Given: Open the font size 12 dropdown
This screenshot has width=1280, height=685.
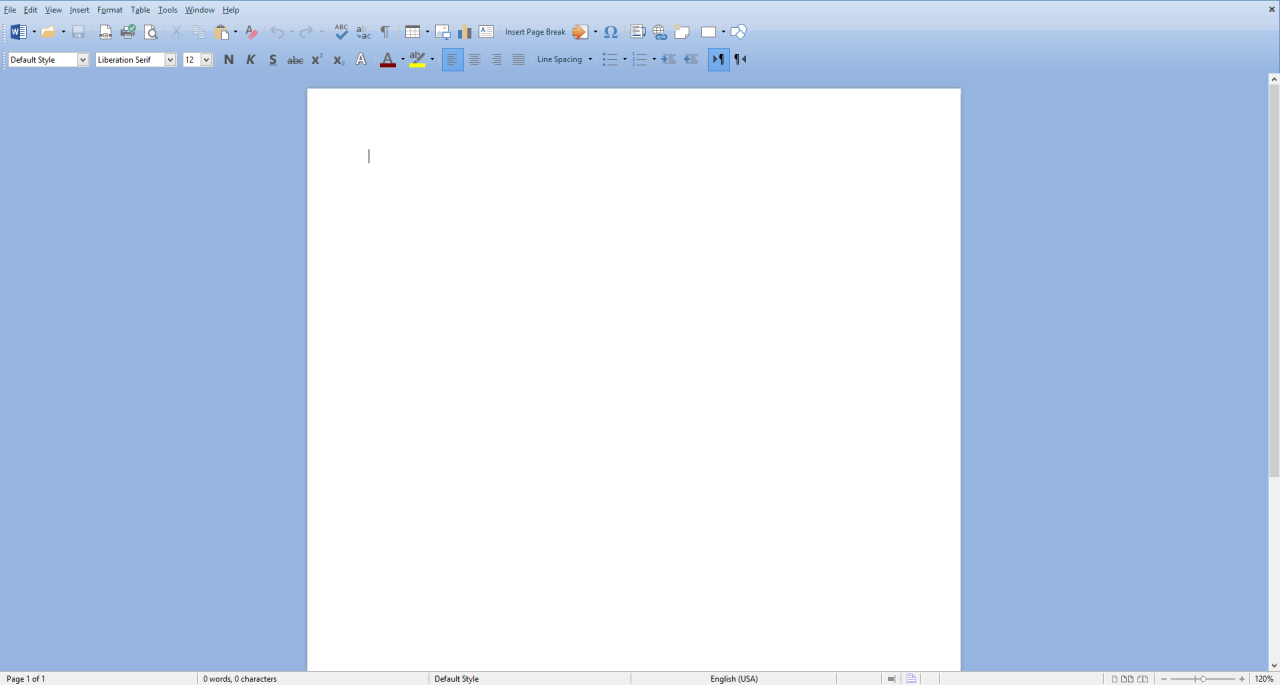Looking at the screenshot, I should click(x=207, y=60).
